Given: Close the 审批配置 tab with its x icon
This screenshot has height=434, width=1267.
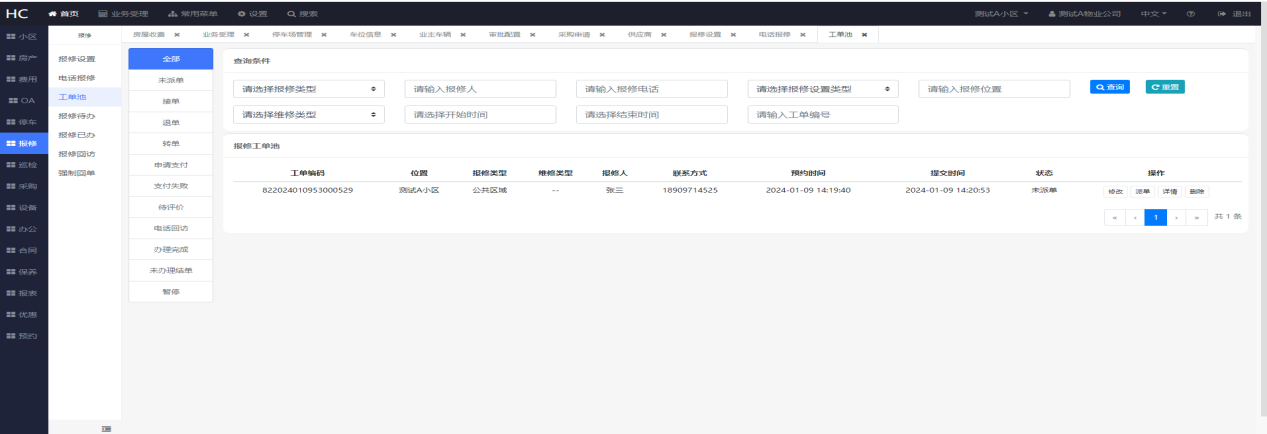Looking at the screenshot, I should pyautogui.click(x=533, y=35).
